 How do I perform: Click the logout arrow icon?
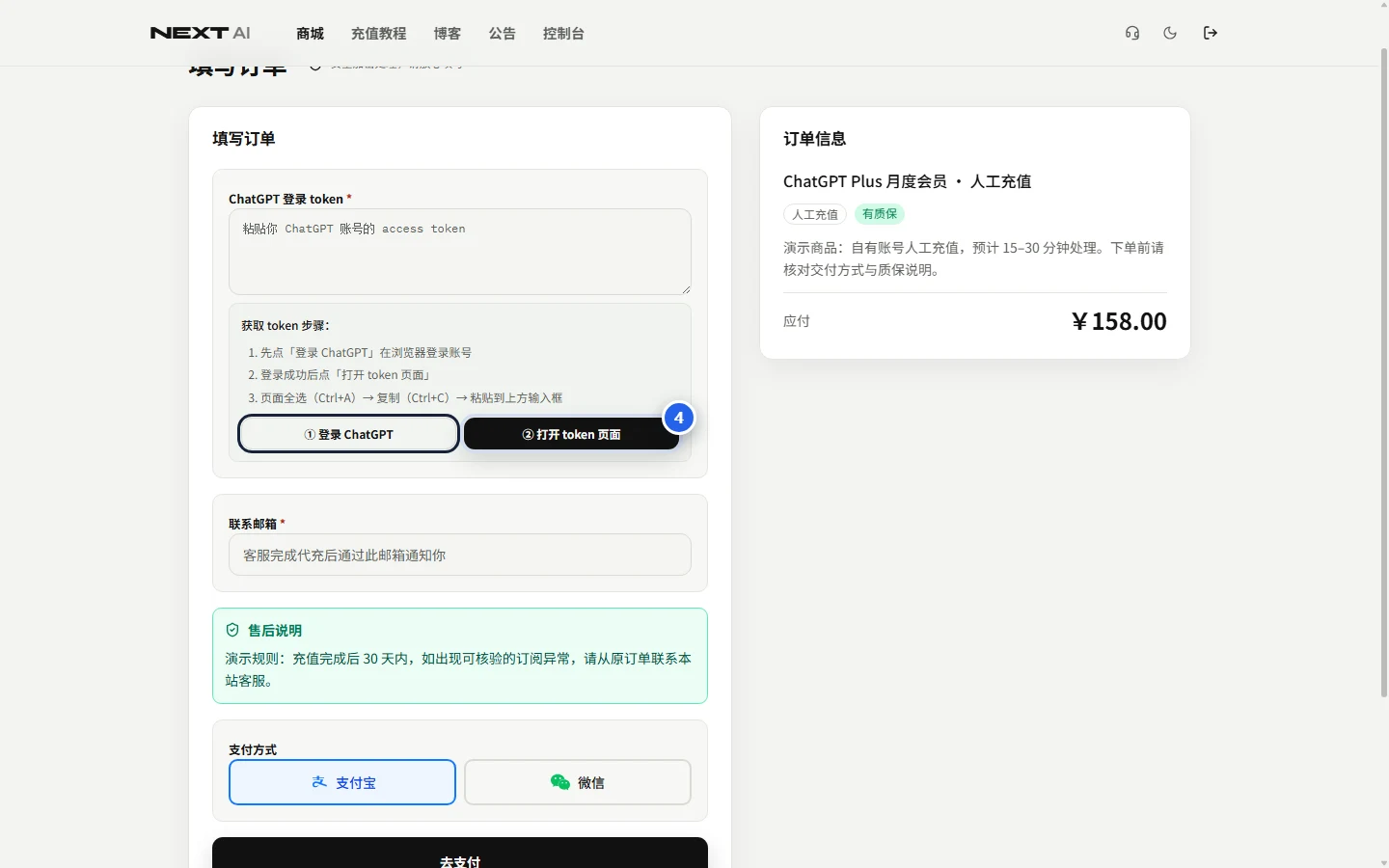click(x=1211, y=33)
